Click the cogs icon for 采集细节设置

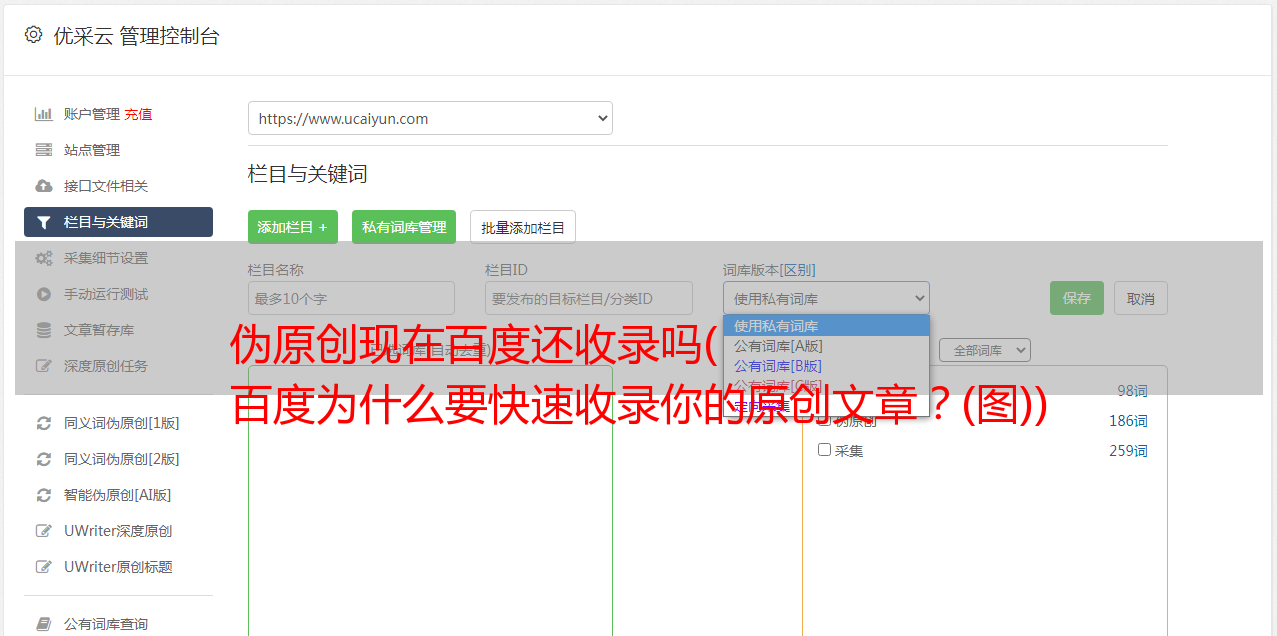point(44,258)
